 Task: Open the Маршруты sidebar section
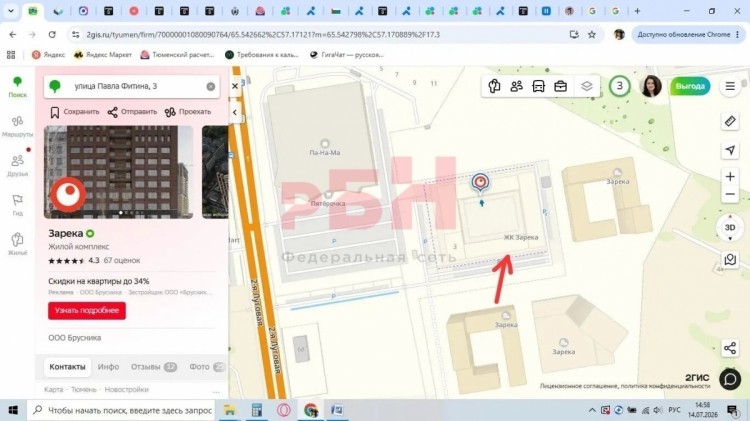pyautogui.click(x=18, y=127)
